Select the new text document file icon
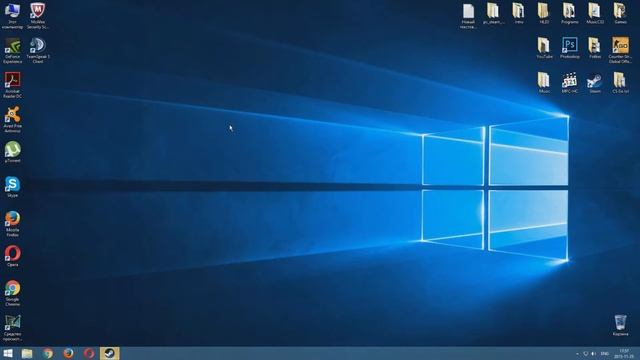The image size is (640, 360). [x=468, y=16]
